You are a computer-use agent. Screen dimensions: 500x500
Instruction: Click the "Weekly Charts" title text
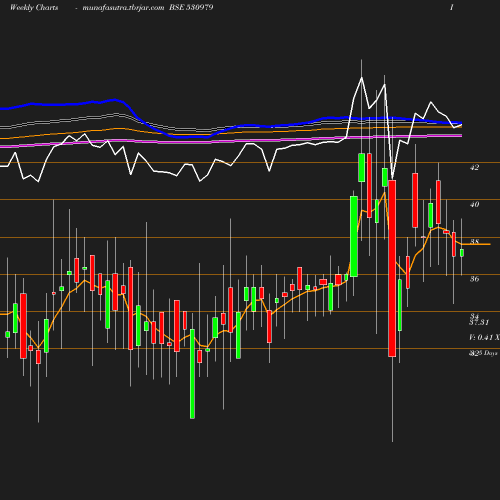tap(34, 8)
